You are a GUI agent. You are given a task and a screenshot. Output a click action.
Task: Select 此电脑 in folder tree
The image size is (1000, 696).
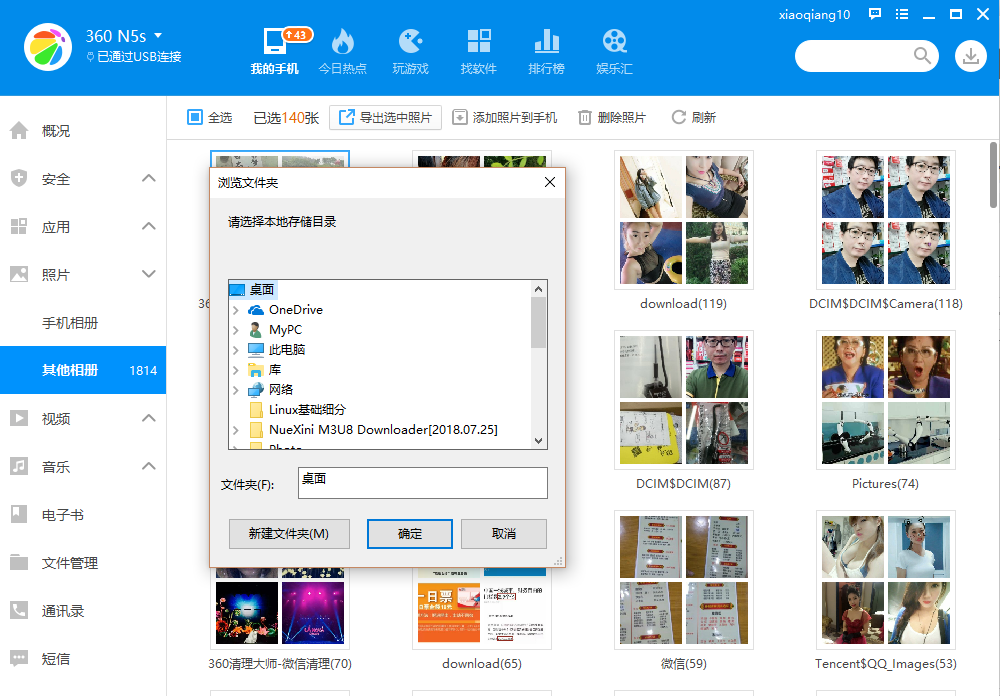click(x=286, y=350)
